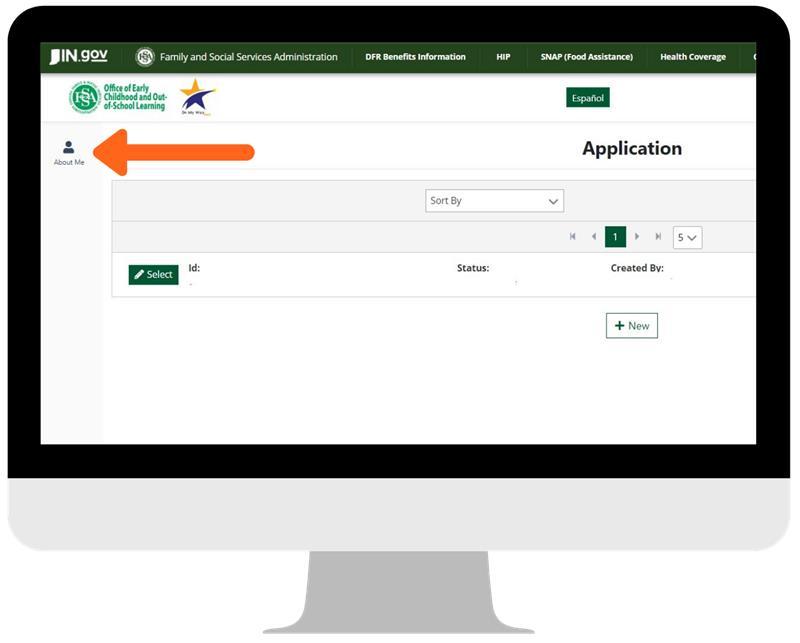
Task: Advance with the next page arrow
Action: (637, 237)
